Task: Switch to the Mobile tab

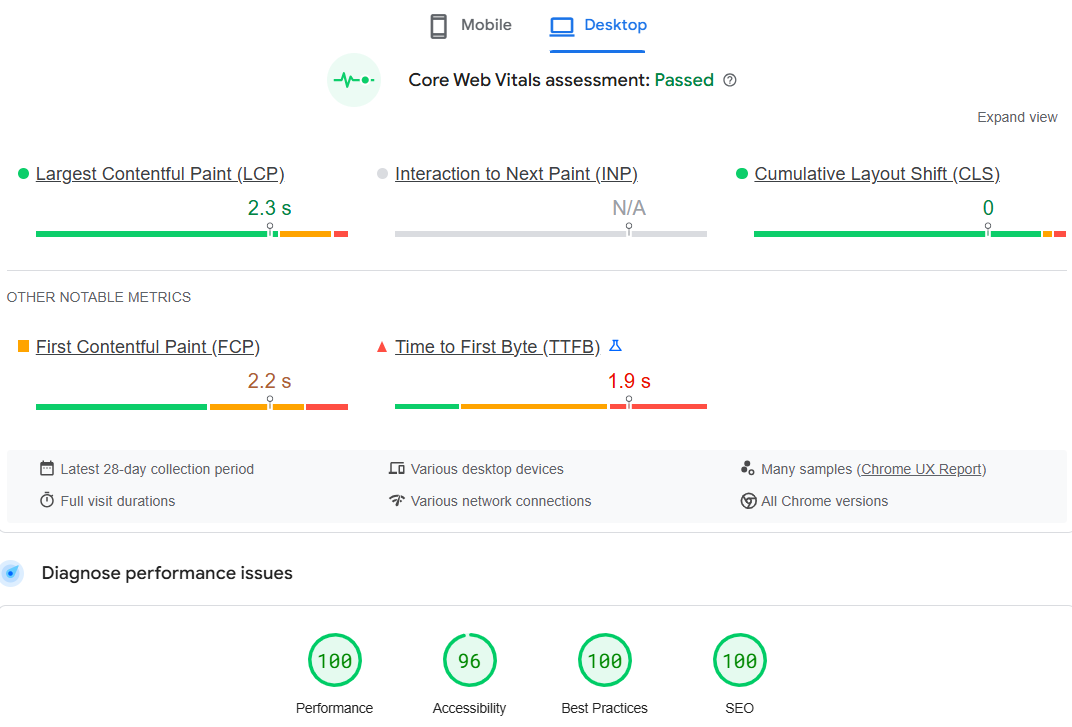Action: (470, 26)
